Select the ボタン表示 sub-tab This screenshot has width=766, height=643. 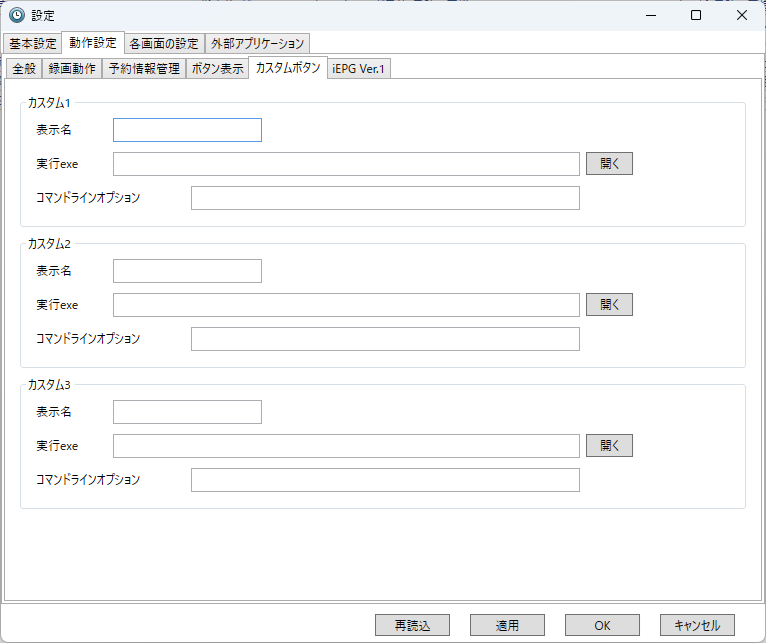point(217,68)
